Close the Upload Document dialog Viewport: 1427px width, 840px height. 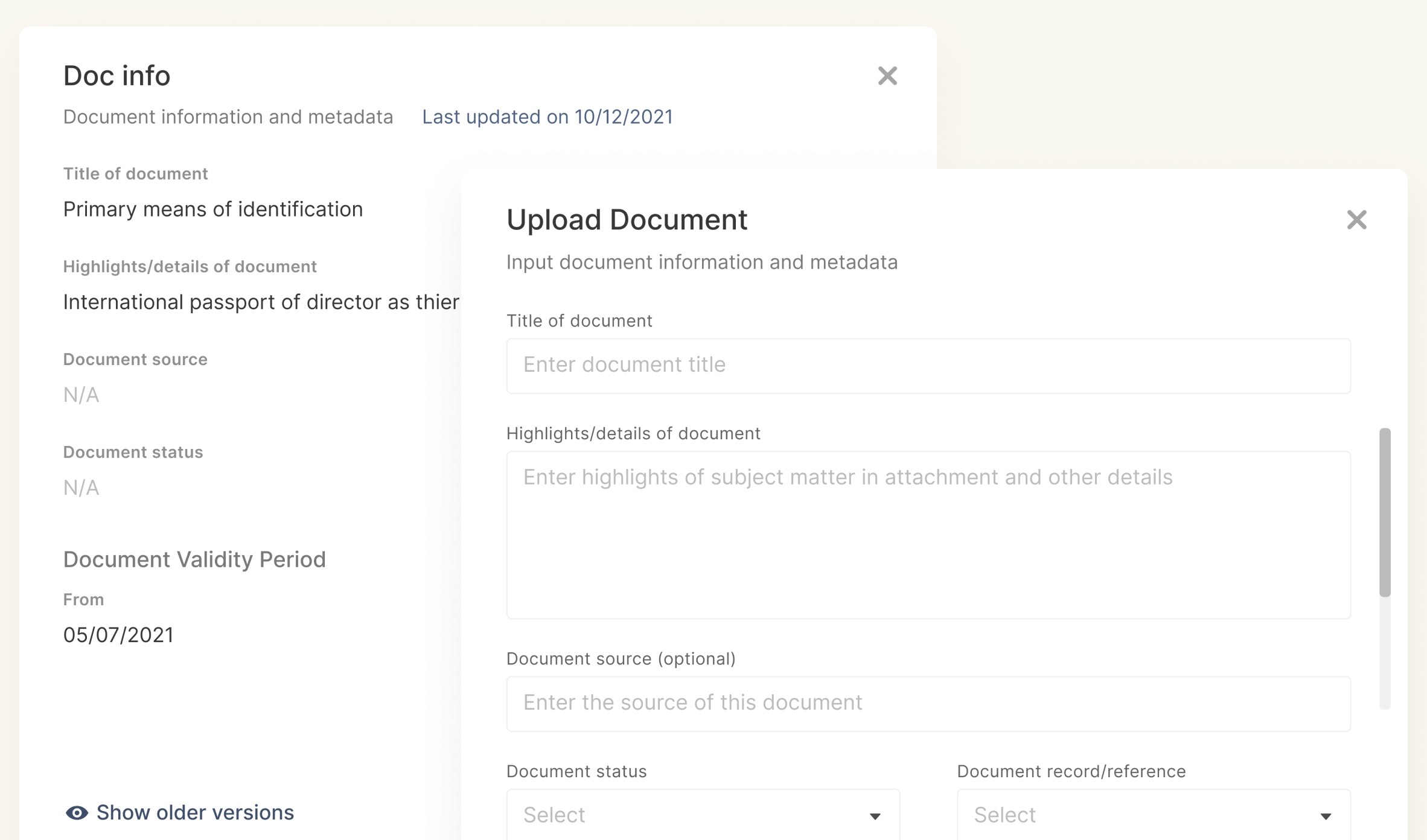pyautogui.click(x=1356, y=220)
